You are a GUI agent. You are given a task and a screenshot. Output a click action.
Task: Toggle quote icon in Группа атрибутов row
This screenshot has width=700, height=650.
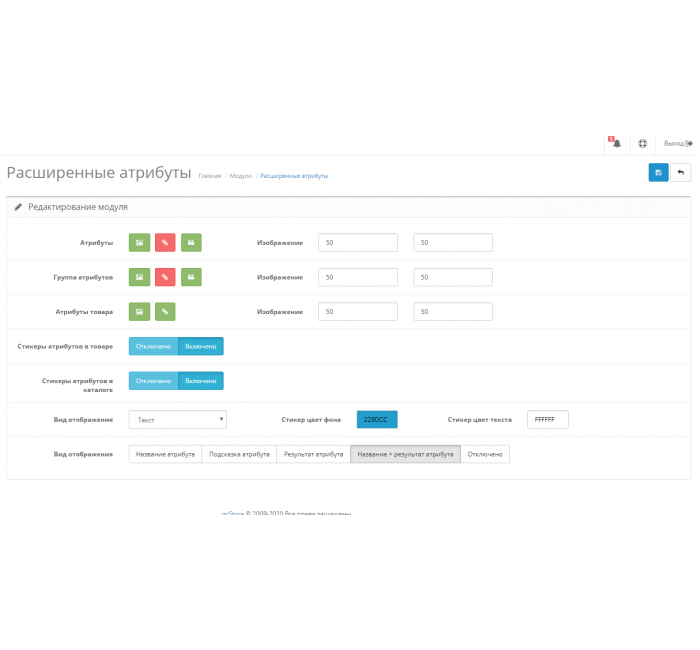[x=191, y=277]
